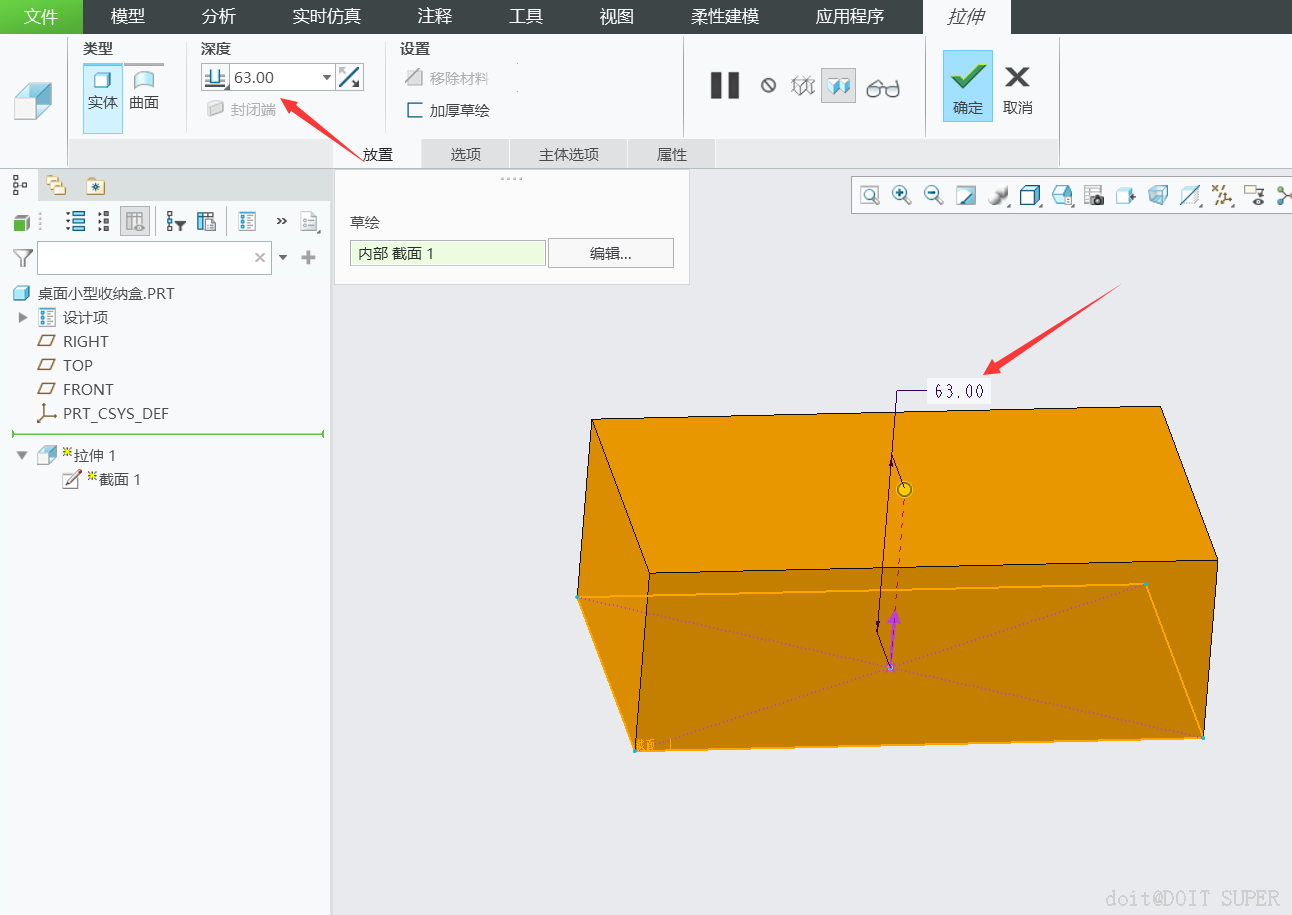Open the folder browser panel tab

(x=55, y=185)
